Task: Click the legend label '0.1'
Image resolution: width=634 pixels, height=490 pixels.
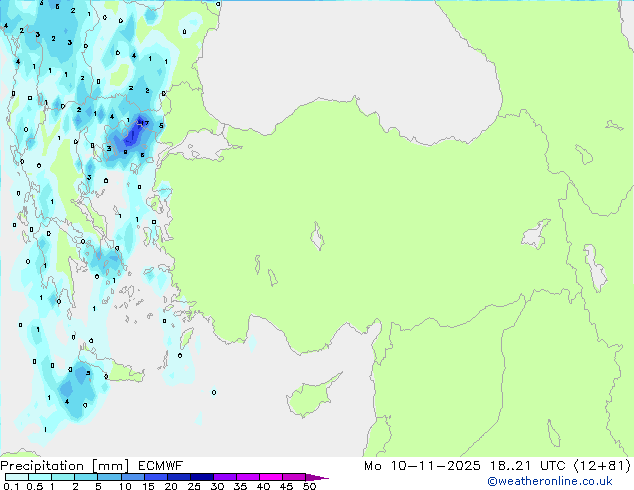Action: pos(11,486)
